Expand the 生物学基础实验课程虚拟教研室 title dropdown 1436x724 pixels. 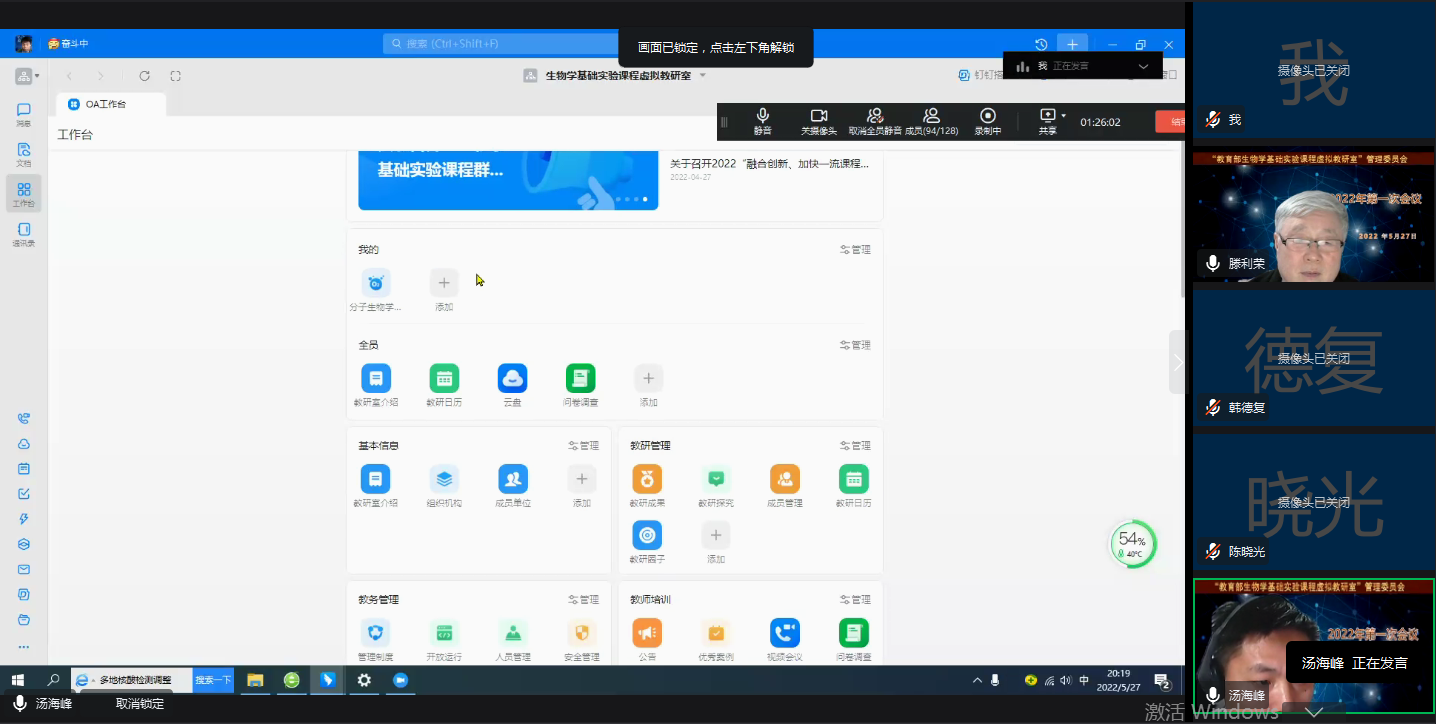tap(703, 76)
